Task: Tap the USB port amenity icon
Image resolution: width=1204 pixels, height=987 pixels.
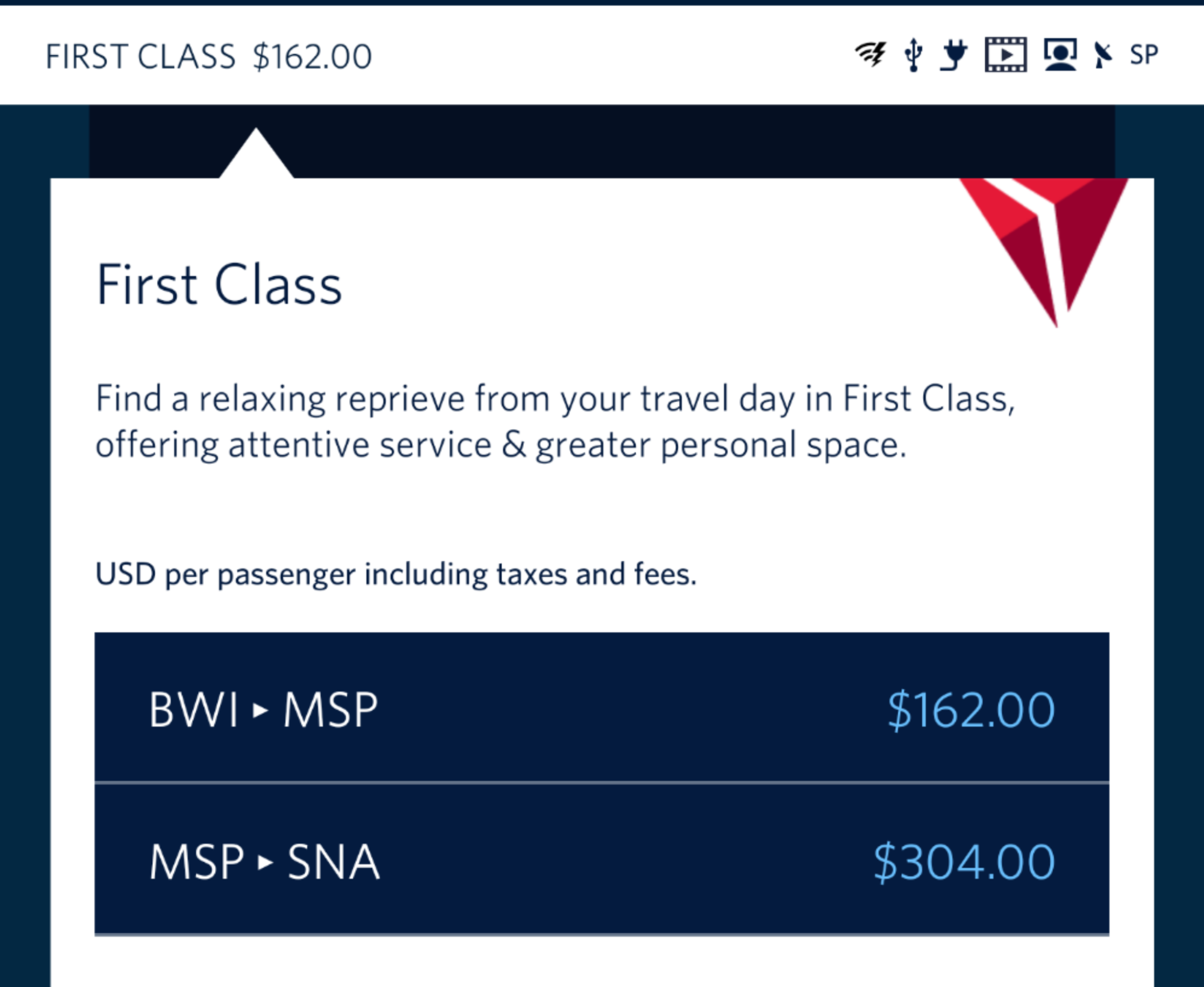Action: [914, 55]
